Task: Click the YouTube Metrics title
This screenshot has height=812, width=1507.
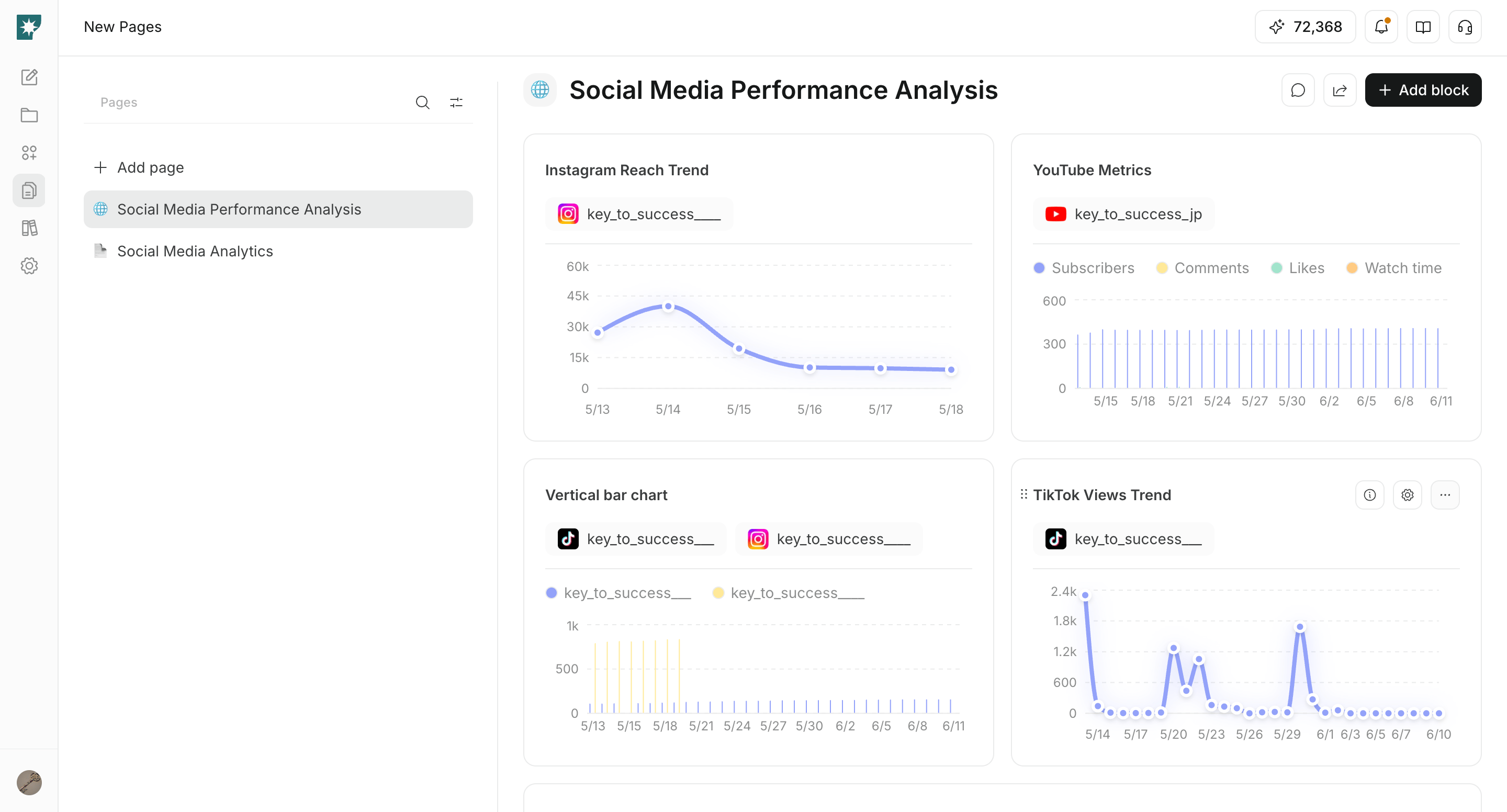Action: 1092,170
